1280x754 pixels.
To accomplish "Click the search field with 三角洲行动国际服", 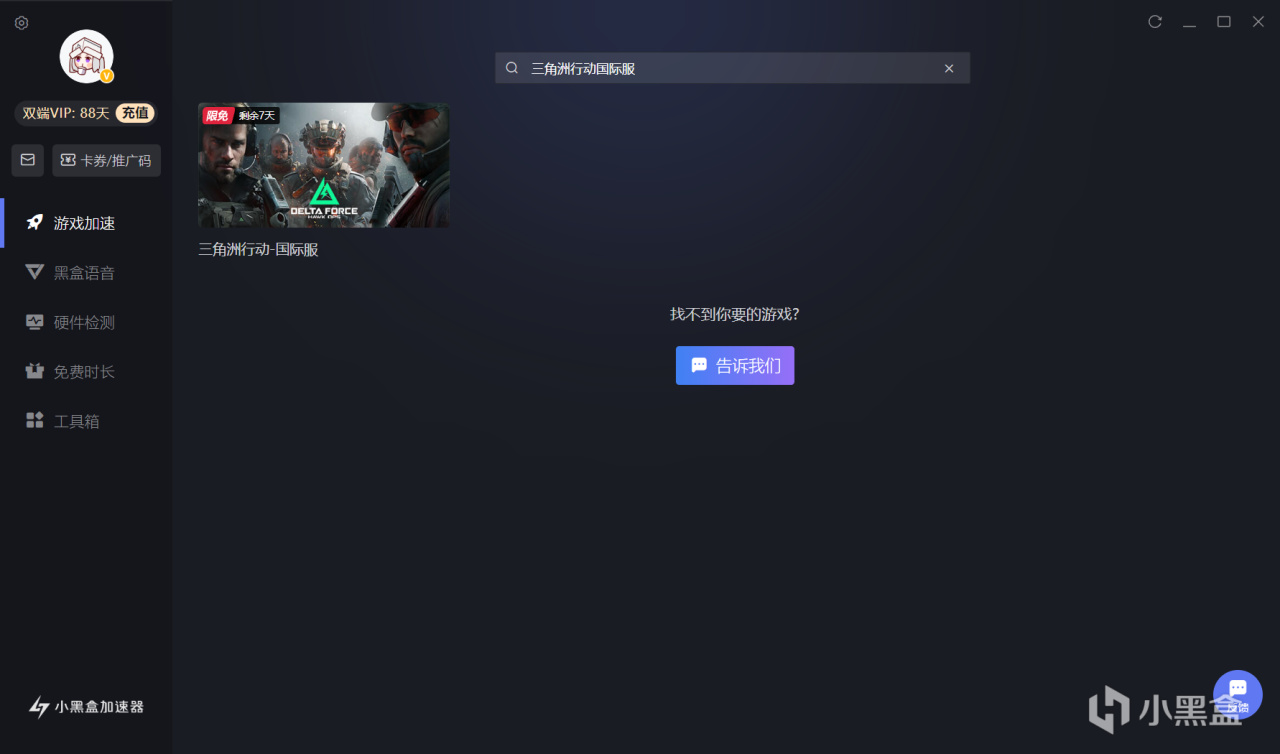I will 732,68.
